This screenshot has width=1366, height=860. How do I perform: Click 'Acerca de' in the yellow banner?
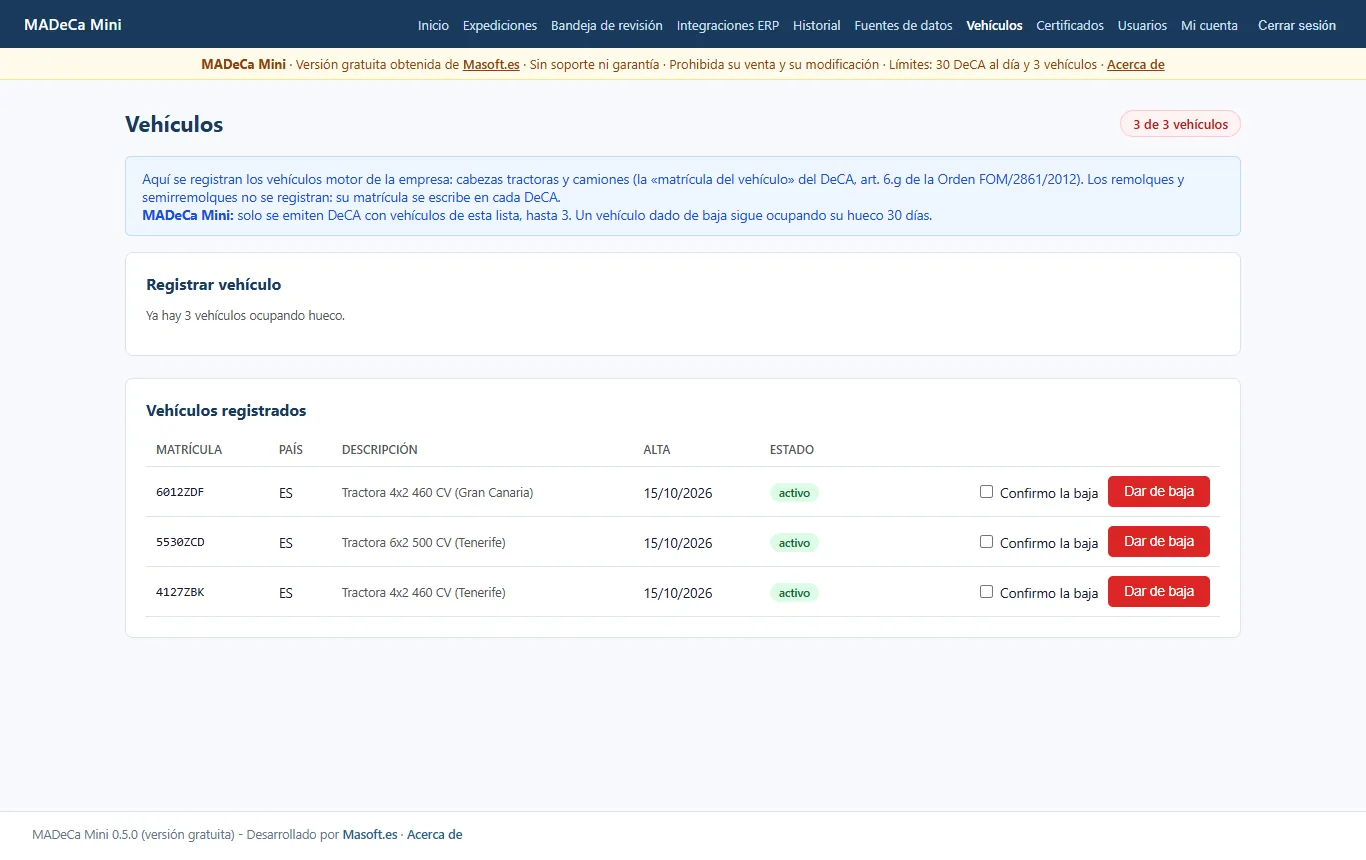1136,64
